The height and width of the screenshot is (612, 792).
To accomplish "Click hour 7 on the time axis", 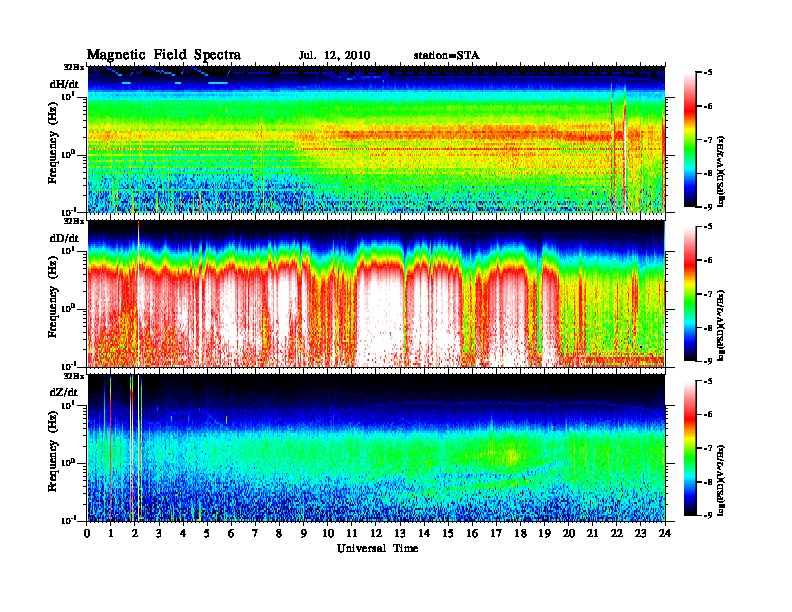I will pyautogui.click(x=256, y=533).
